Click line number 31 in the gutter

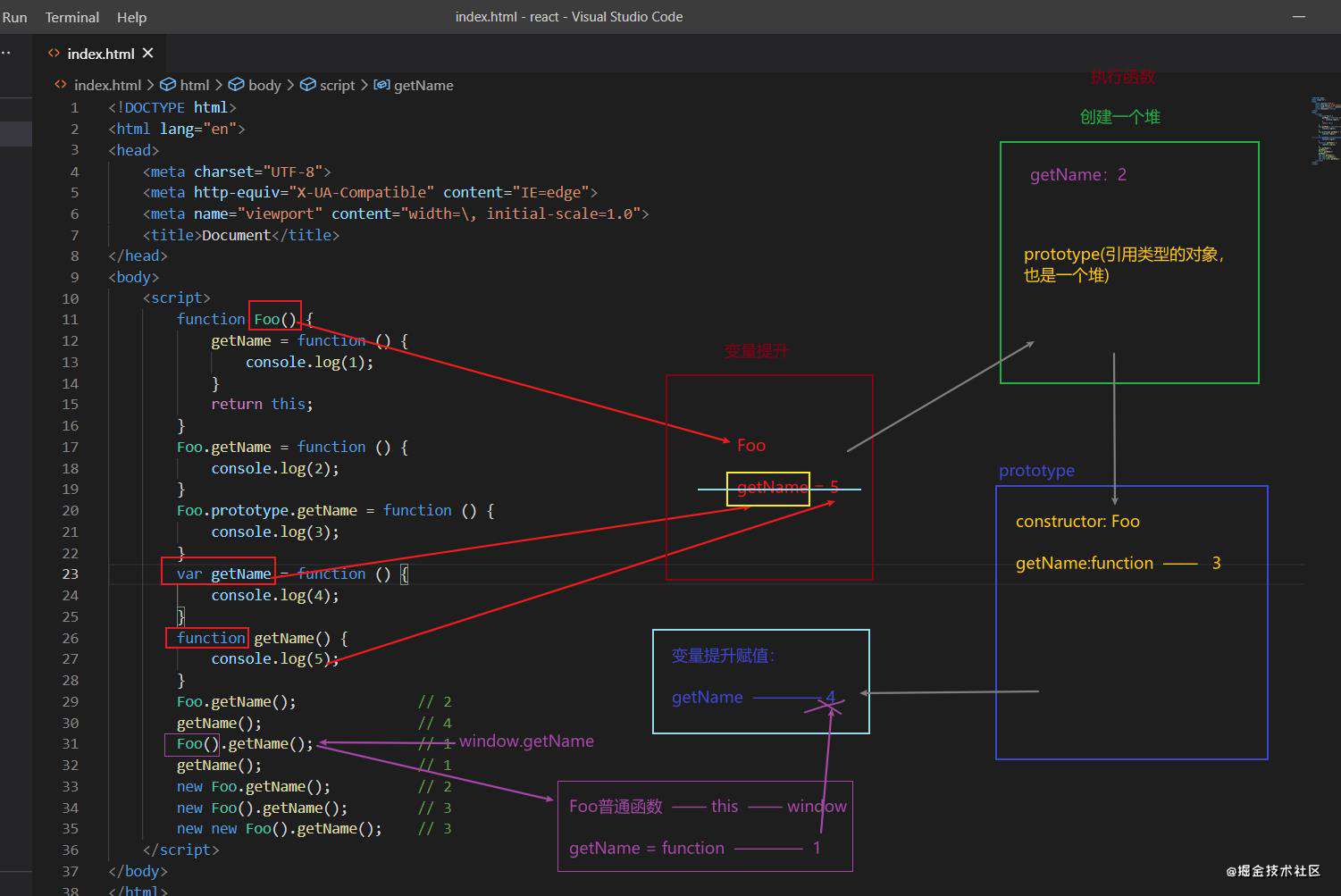click(x=71, y=744)
